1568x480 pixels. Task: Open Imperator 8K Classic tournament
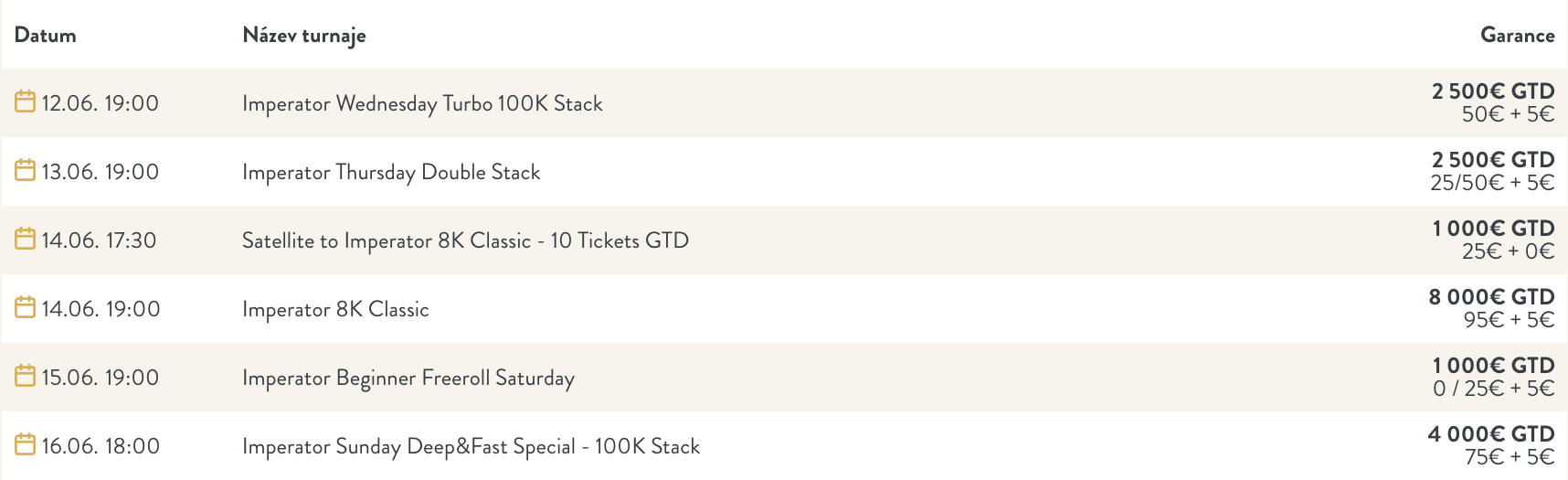pos(335,310)
